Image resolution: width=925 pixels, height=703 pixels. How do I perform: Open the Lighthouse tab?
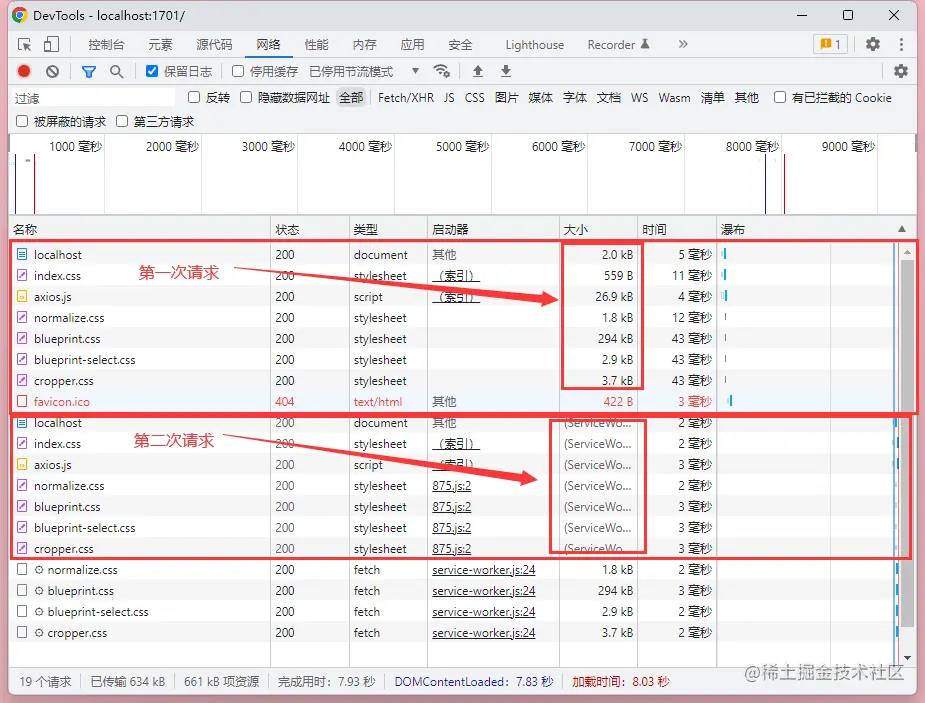(x=534, y=44)
